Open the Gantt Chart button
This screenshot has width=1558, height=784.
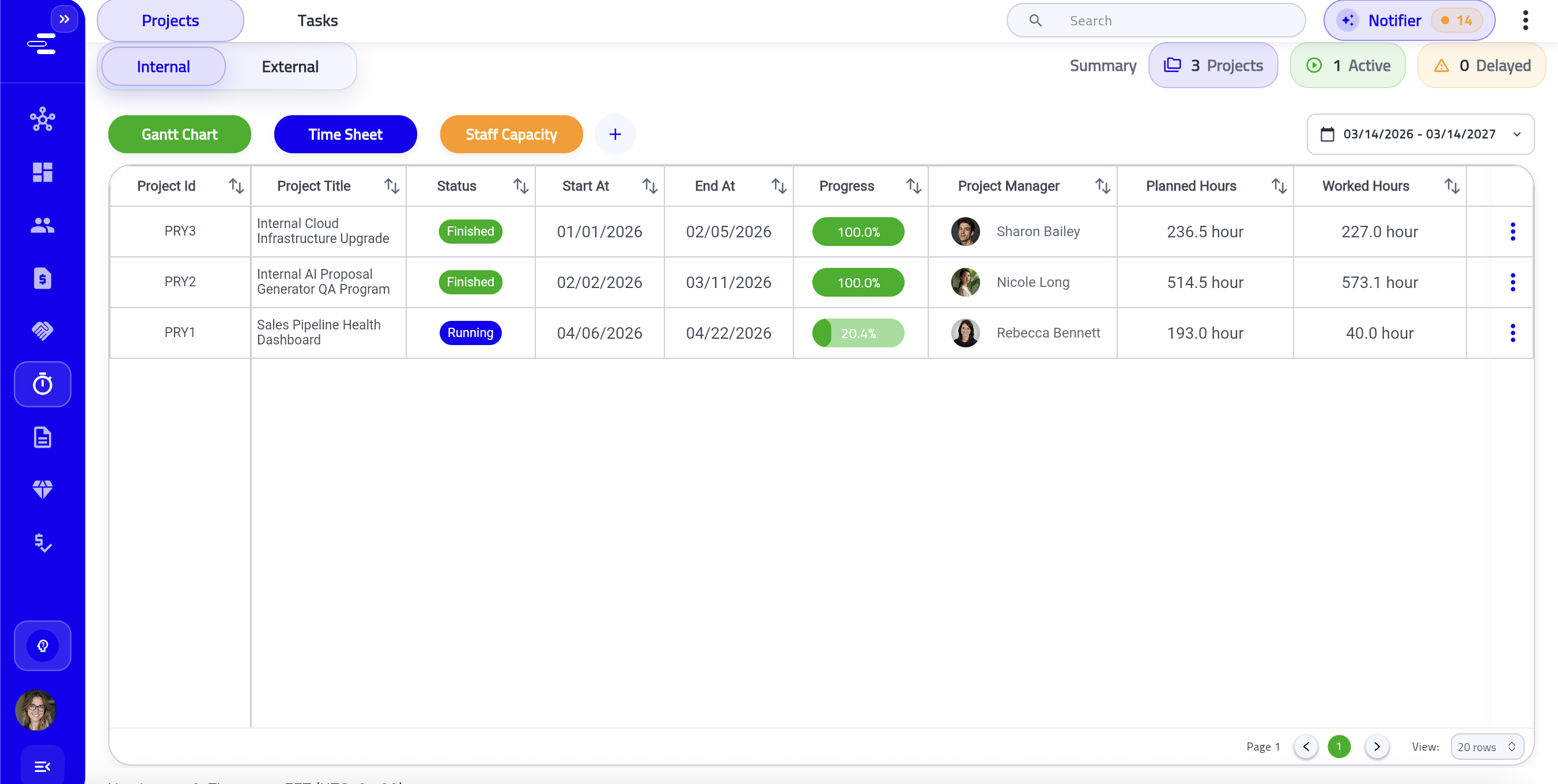coord(179,134)
